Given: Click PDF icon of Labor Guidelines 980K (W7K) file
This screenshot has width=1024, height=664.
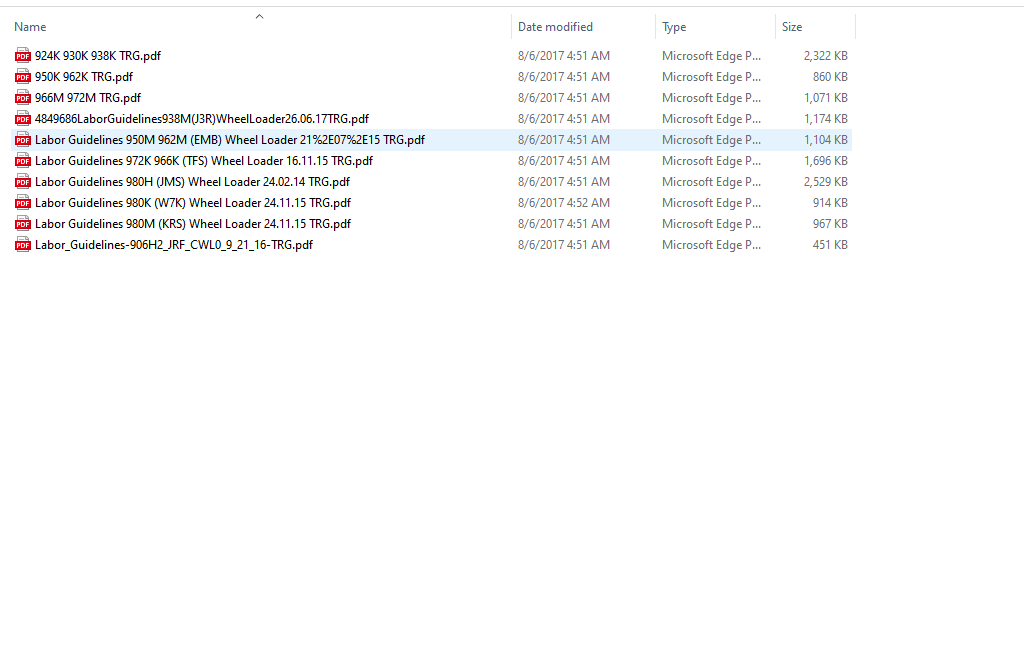Looking at the screenshot, I should point(23,202).
